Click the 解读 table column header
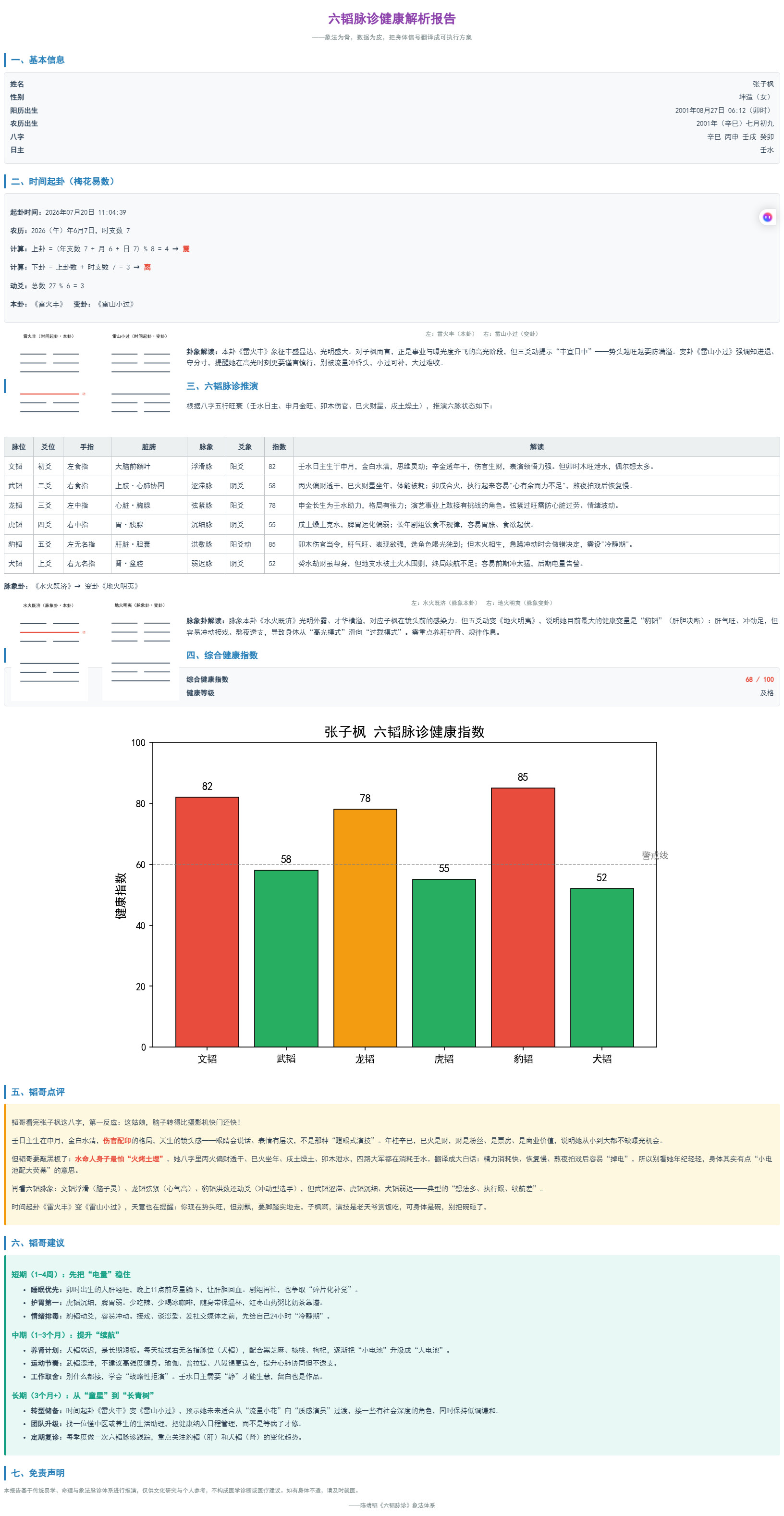The height and width of the screenshot is (1516, 784). coord(537,447)
